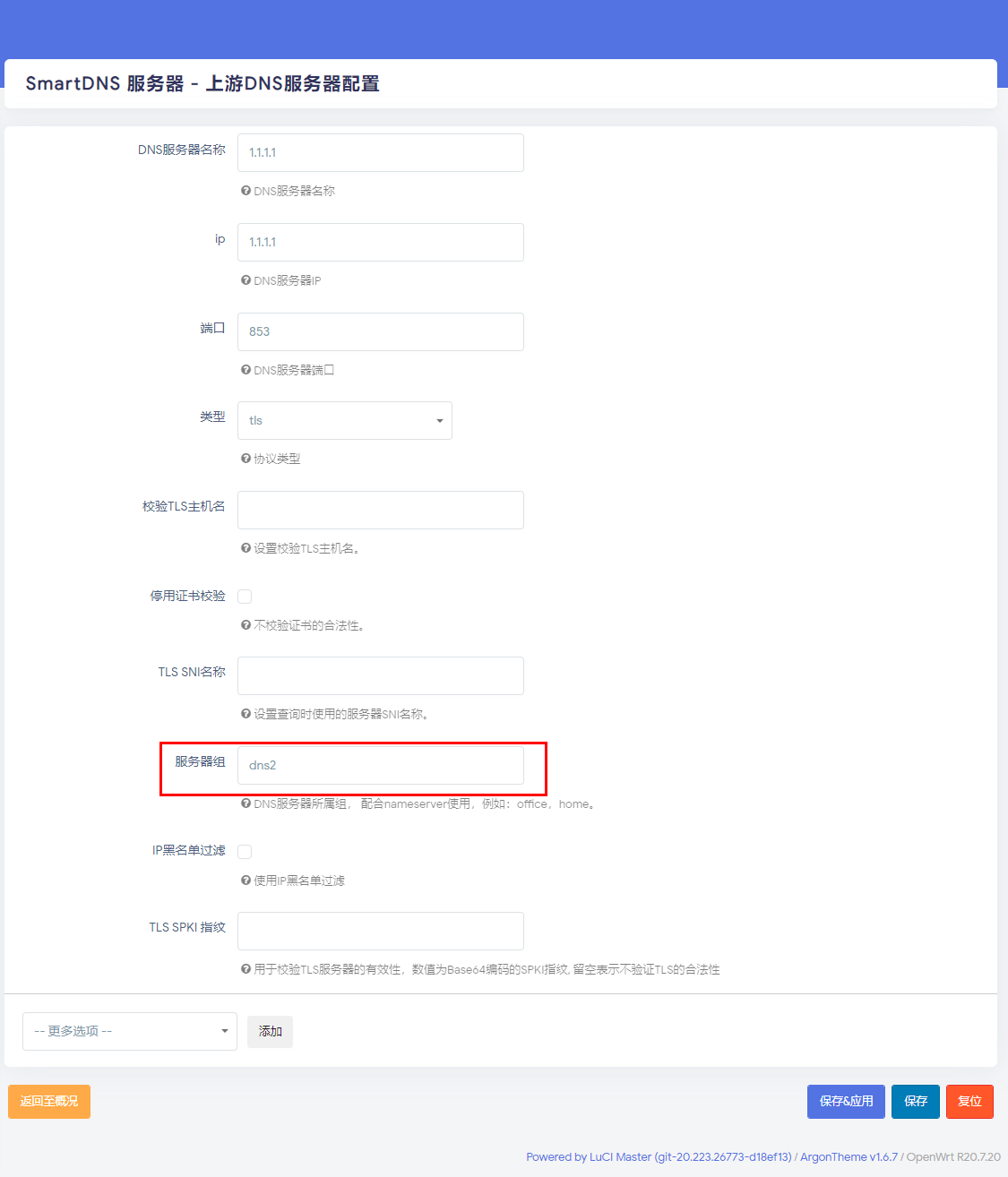Click help icon next to 协议类型 hint
This screenshot has height=1177, width=1008.
click(x=246, y=459)
